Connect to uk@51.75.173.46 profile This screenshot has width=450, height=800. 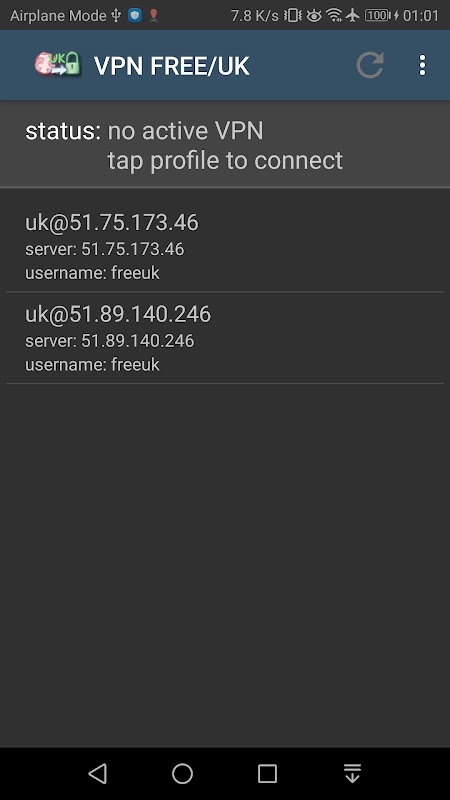tap(225, 246)
